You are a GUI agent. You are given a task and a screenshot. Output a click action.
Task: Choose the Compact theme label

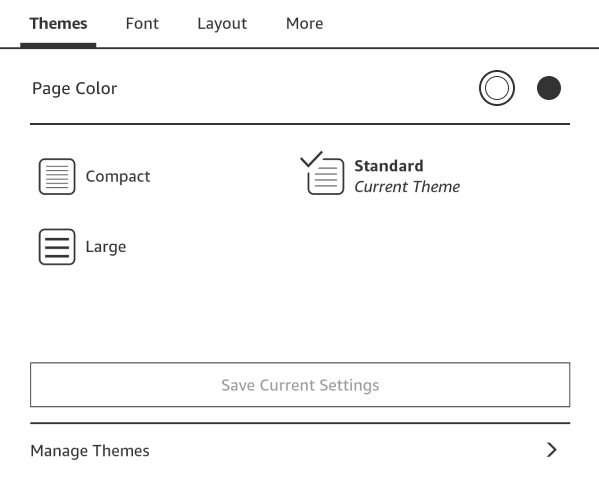tap(118, 176)
